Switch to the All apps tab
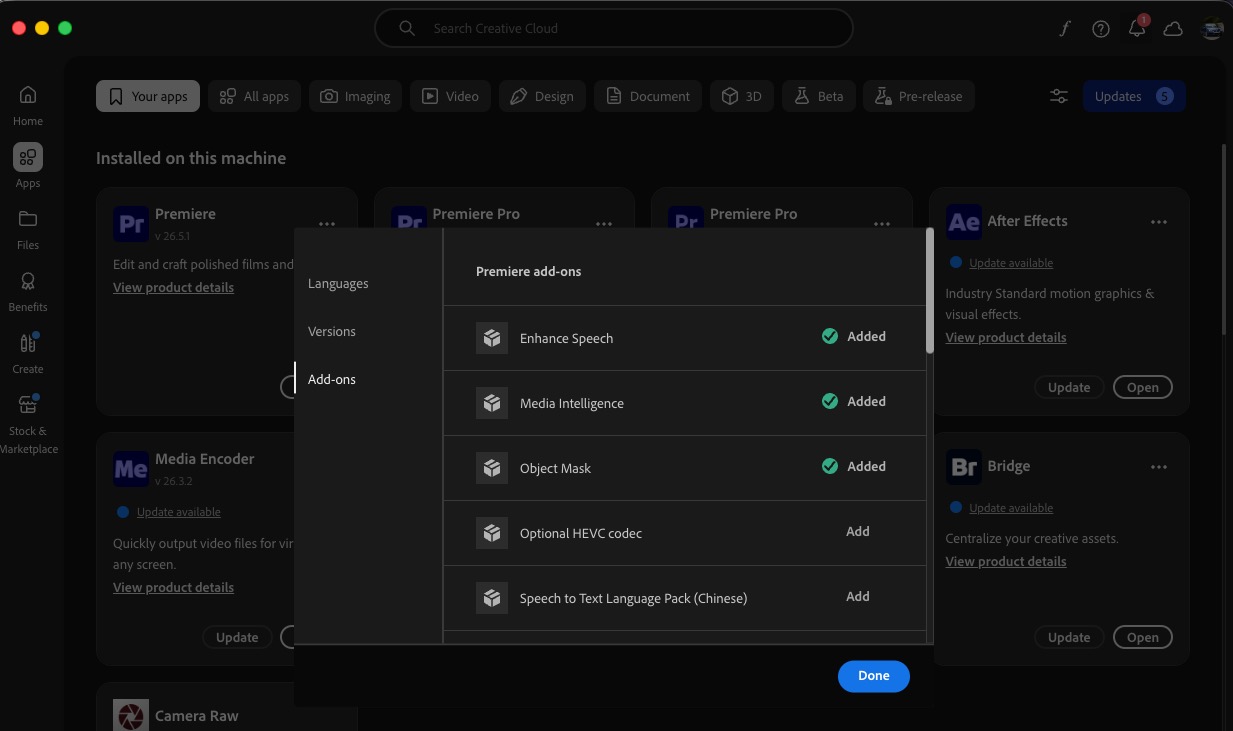The height and width of the screenshot is (731, 1233). point(255,96)
